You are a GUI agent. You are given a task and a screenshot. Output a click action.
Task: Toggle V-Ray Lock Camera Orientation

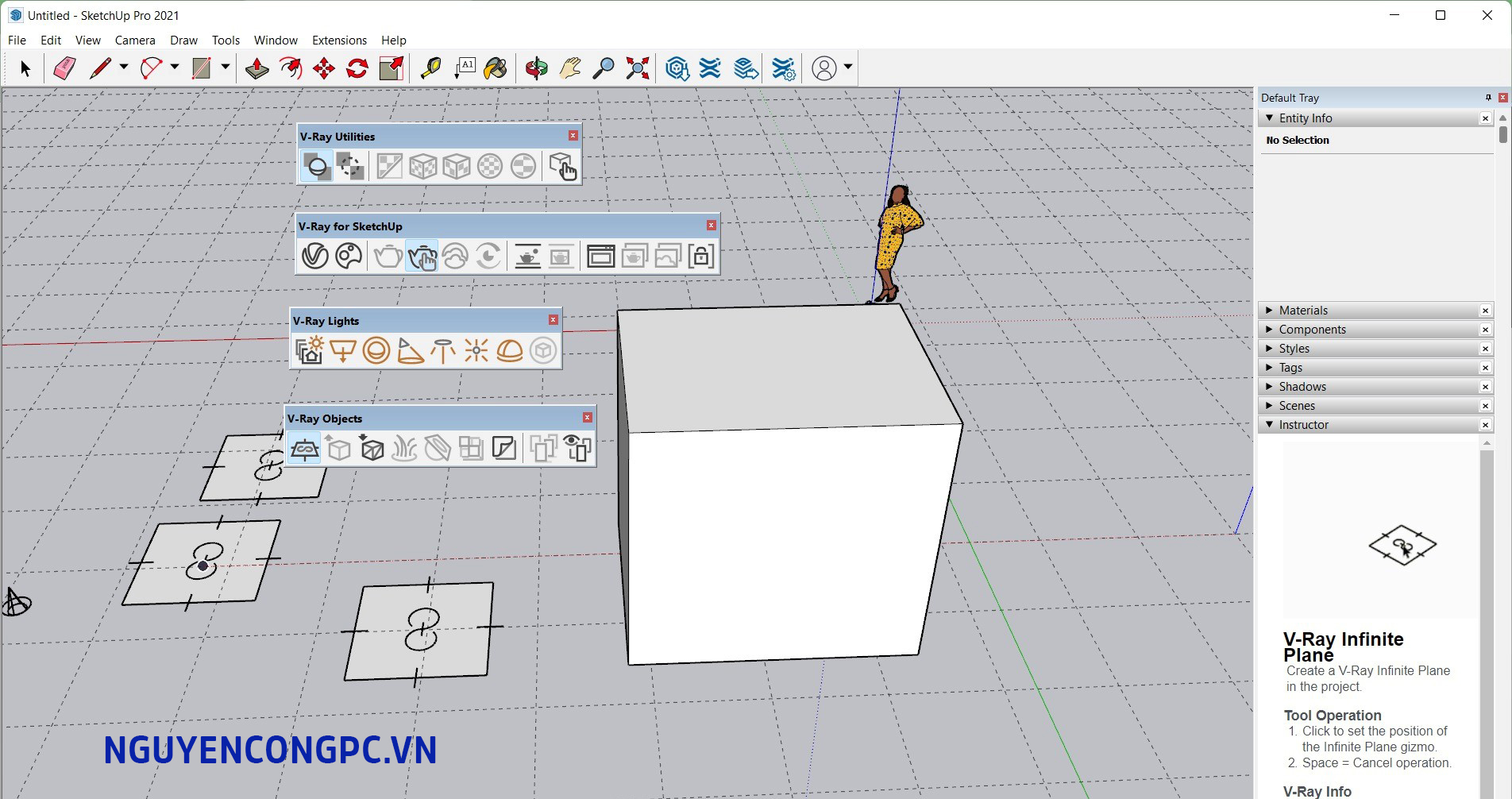(x=701, y=257)
